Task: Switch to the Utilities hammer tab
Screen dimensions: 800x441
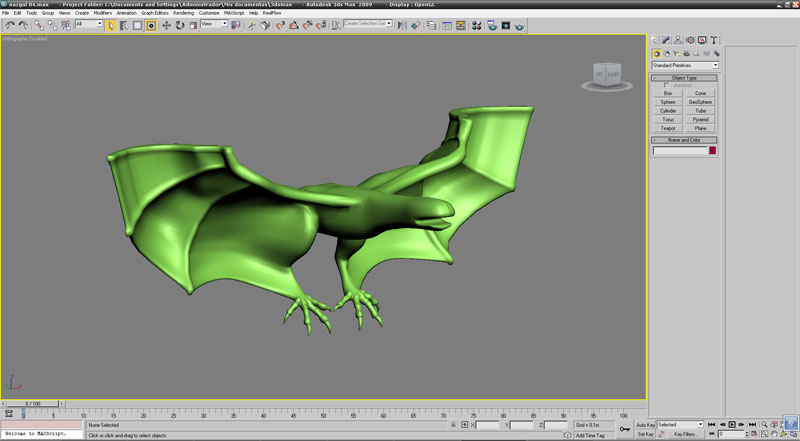Action: point(714,40)
